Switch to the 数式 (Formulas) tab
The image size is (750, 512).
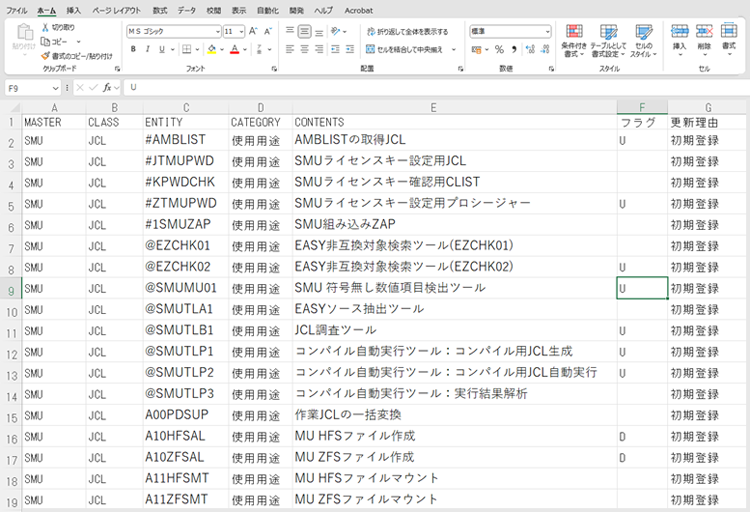point(160,11)
